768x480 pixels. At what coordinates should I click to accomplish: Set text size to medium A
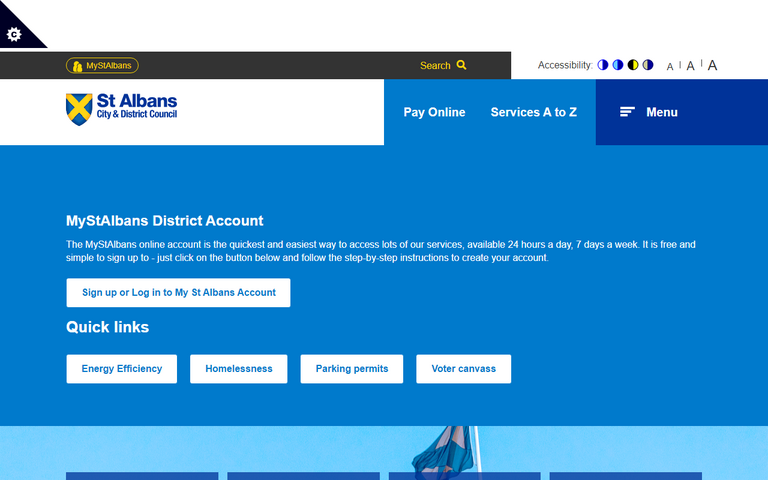[690, 66]
